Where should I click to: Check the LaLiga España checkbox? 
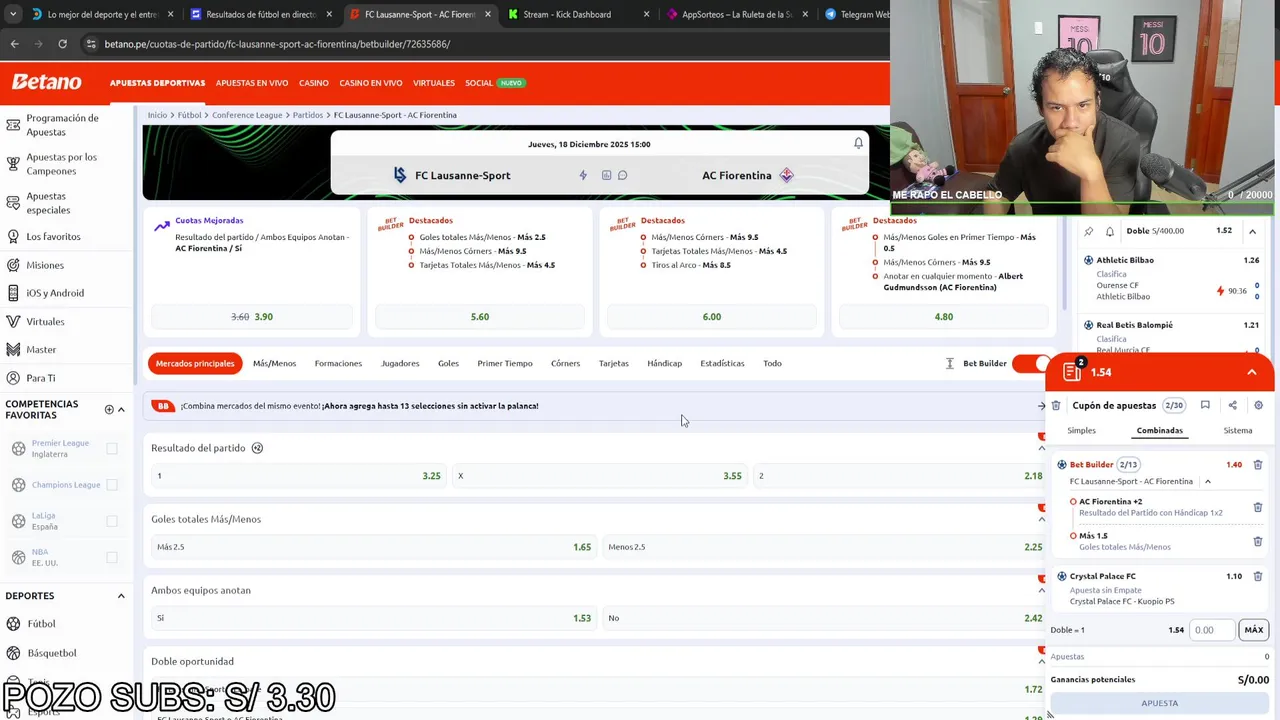[x=112, y=521]
